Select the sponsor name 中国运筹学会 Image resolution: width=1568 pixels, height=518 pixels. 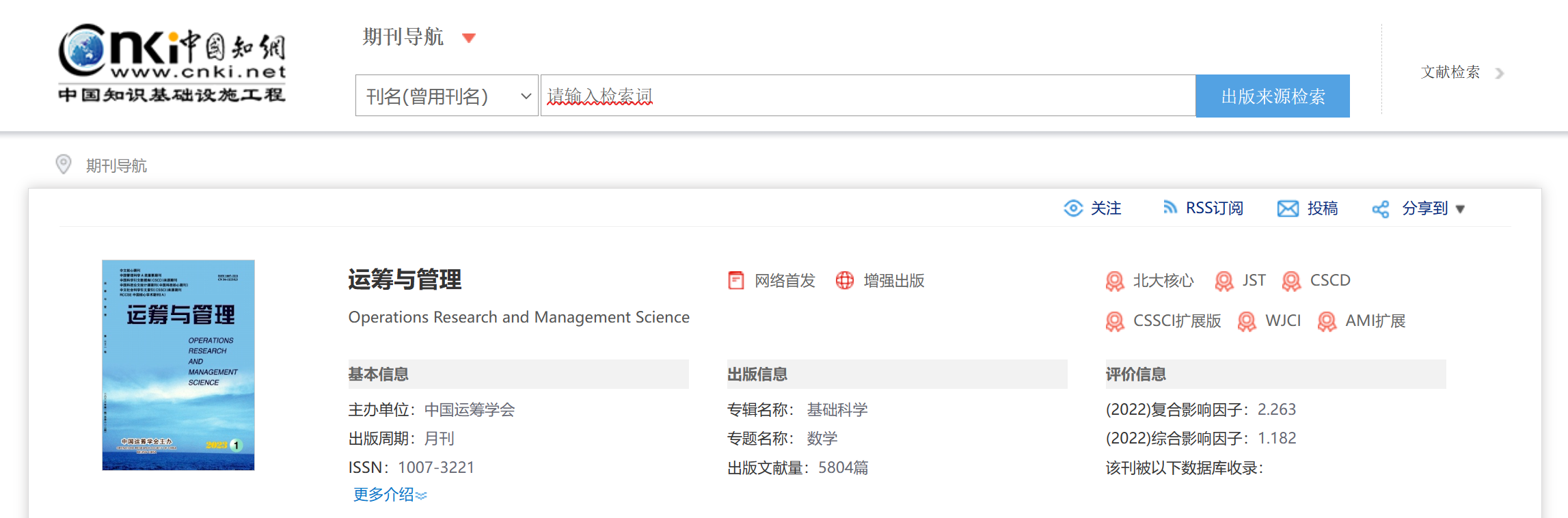pyautogui.click(x=470, y=410)
